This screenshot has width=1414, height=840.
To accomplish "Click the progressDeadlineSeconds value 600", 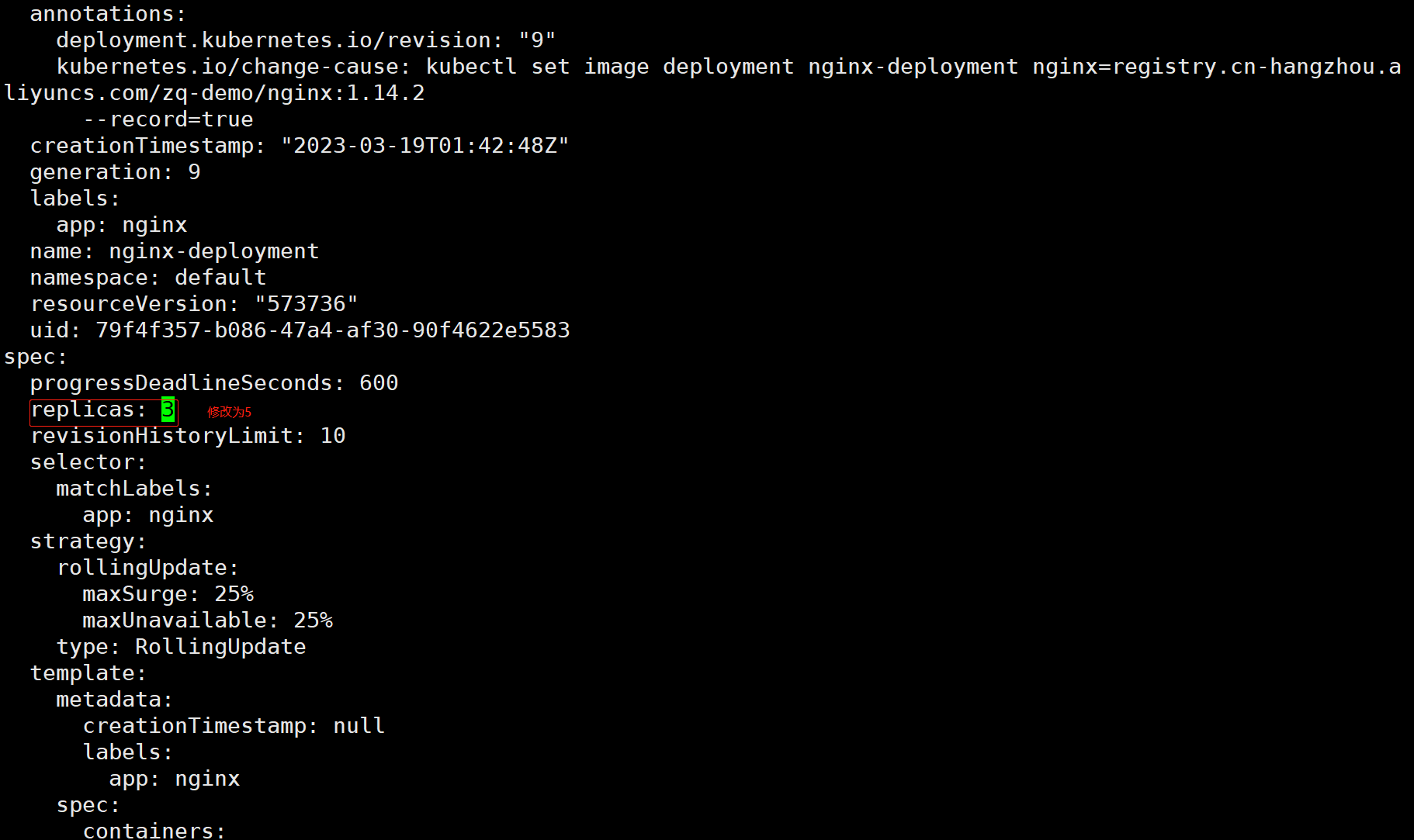I will (x=379, y=383).
